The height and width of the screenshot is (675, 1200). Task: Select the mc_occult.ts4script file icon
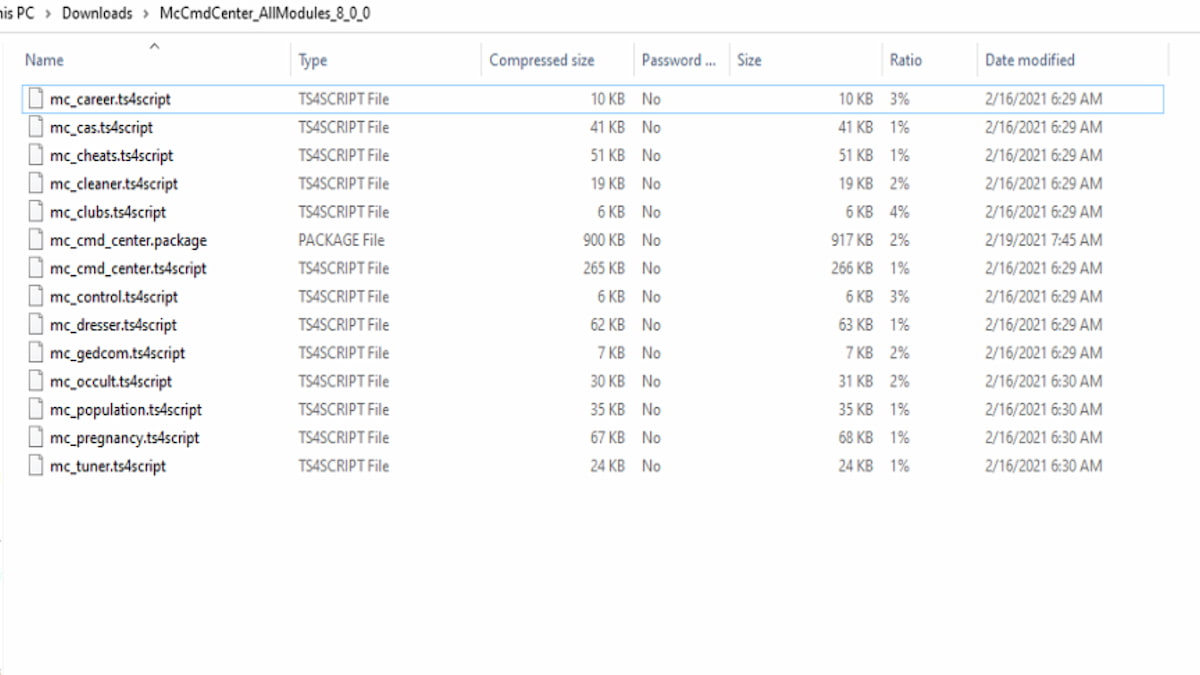coord(36,381)
